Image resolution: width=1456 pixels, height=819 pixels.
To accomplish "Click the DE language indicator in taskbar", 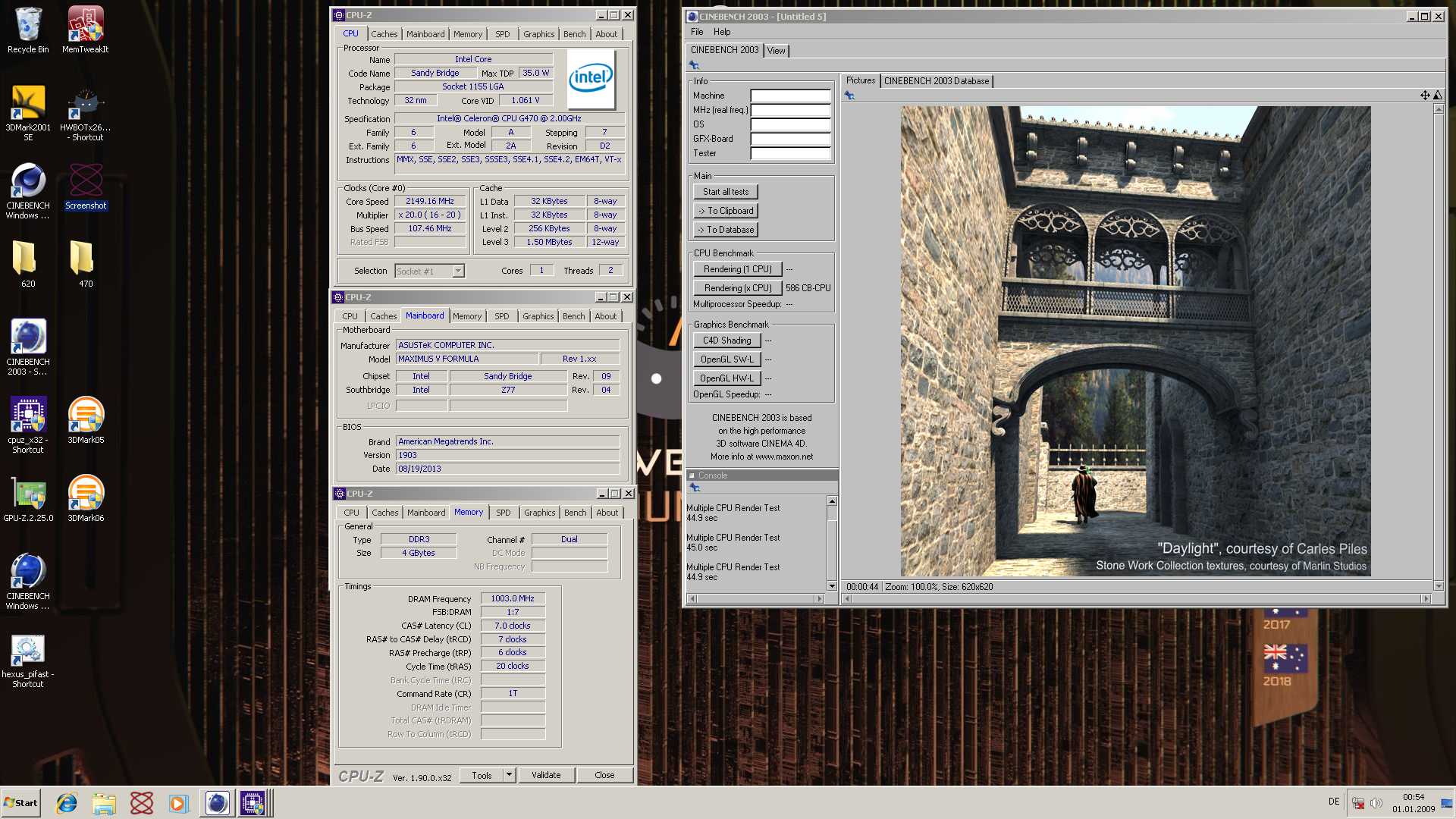I will pyautogui.click(x=1334, y=802).
